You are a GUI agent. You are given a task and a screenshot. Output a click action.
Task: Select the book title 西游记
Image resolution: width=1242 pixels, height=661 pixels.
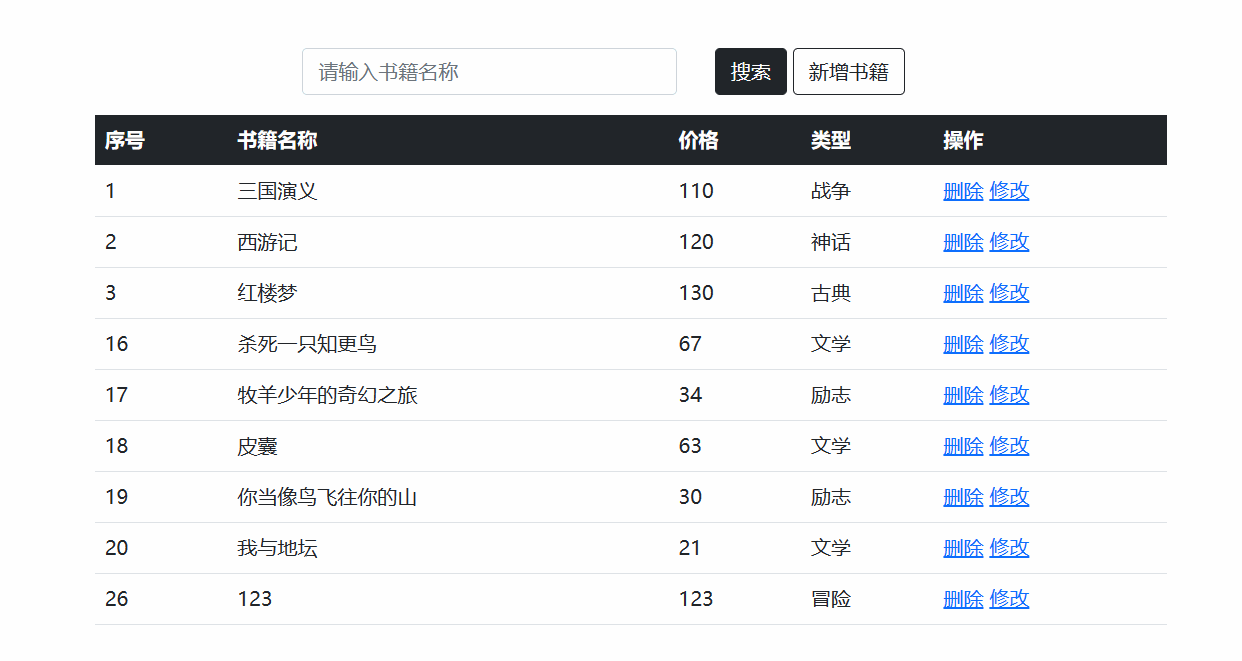point(267,242)
